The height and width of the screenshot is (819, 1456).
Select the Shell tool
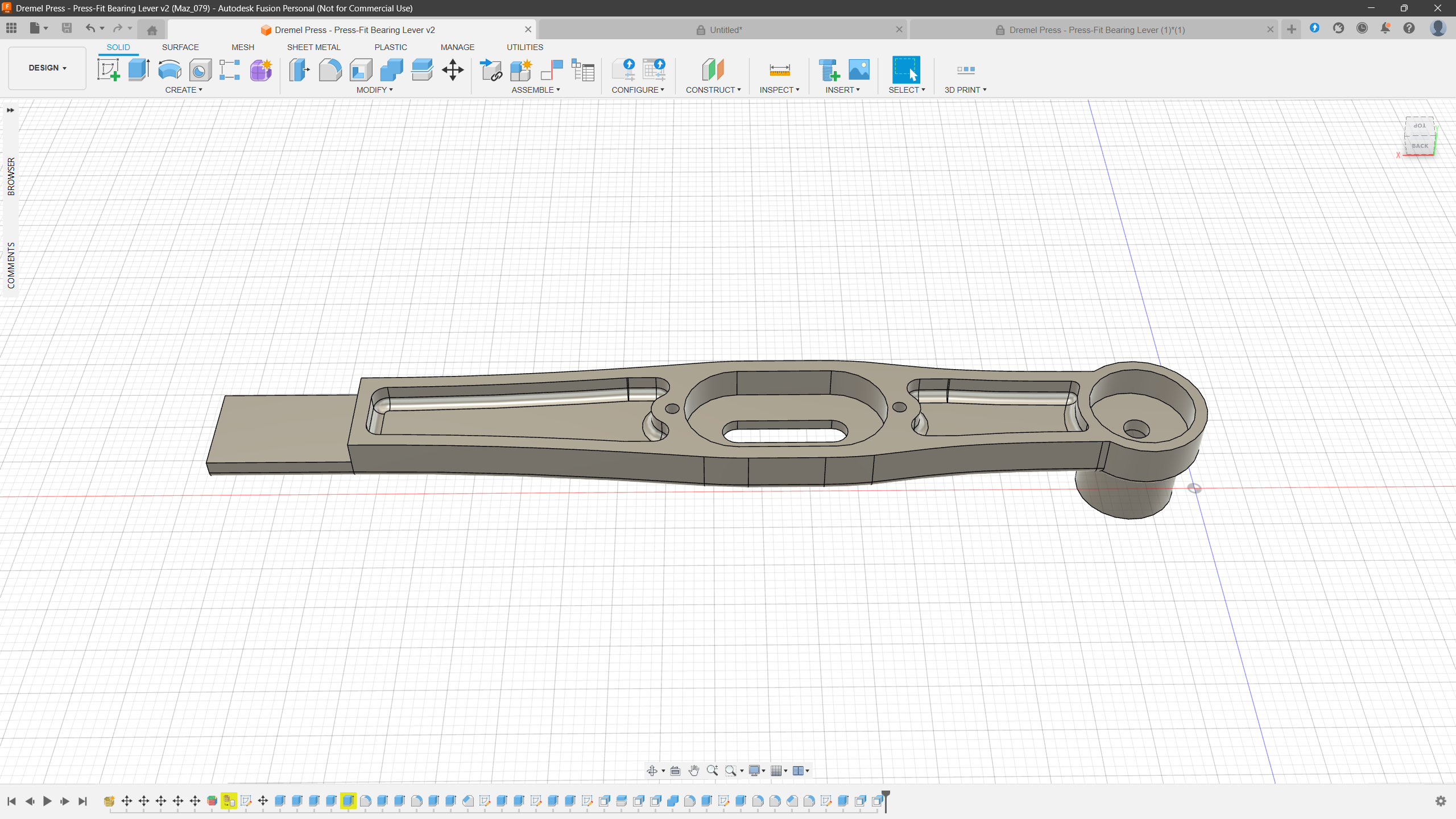[361, 70]
